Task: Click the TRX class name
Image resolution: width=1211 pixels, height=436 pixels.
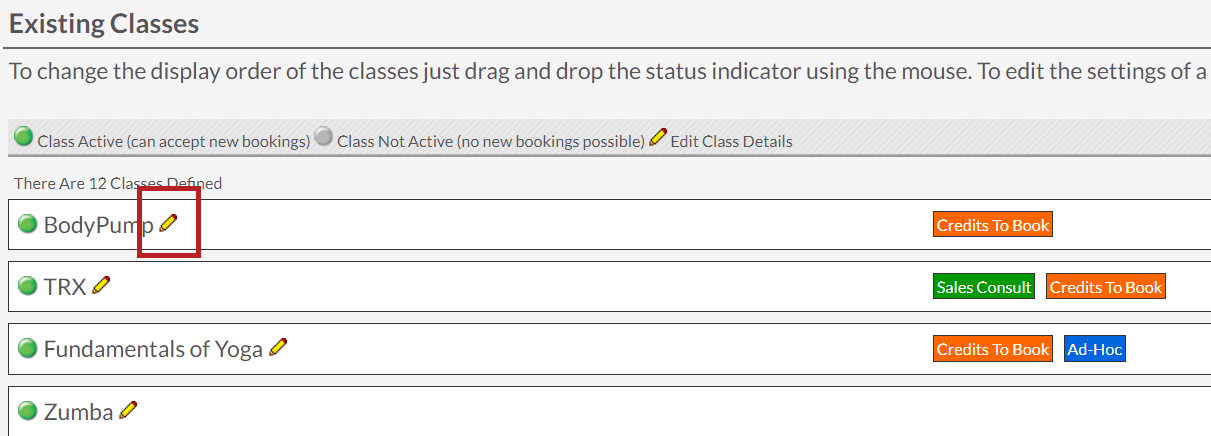Action: [65, 287]
